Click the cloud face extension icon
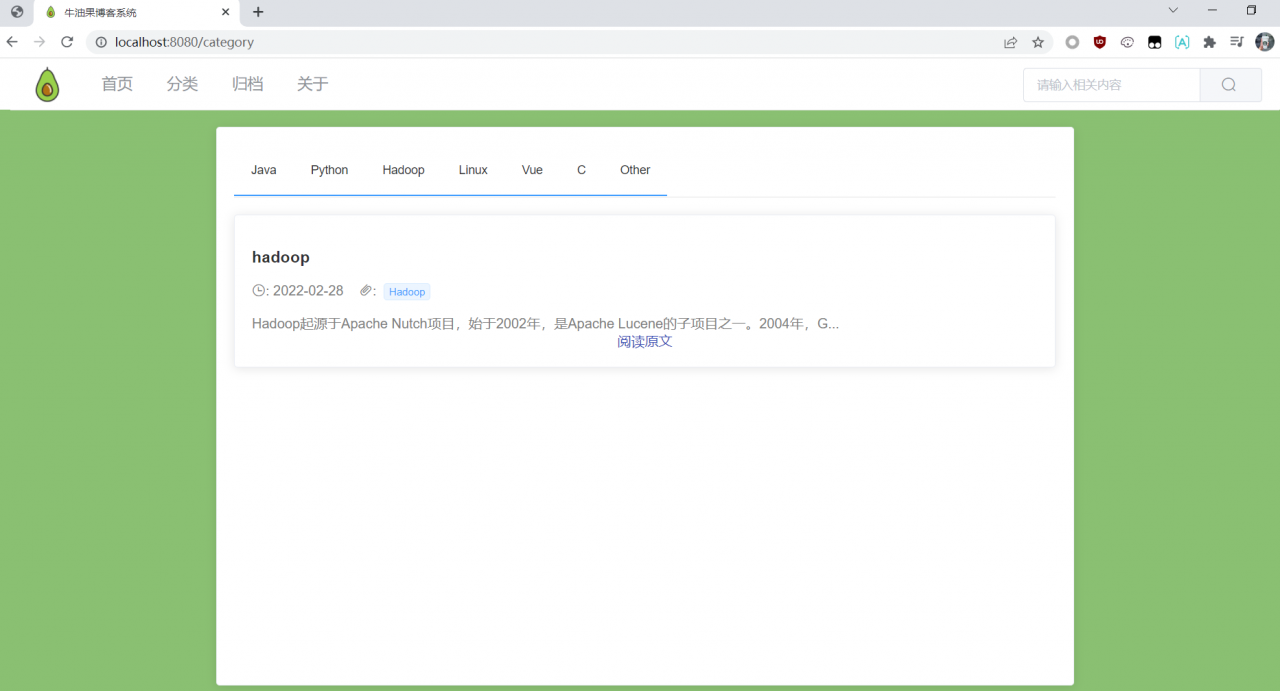 point(1127,42)
